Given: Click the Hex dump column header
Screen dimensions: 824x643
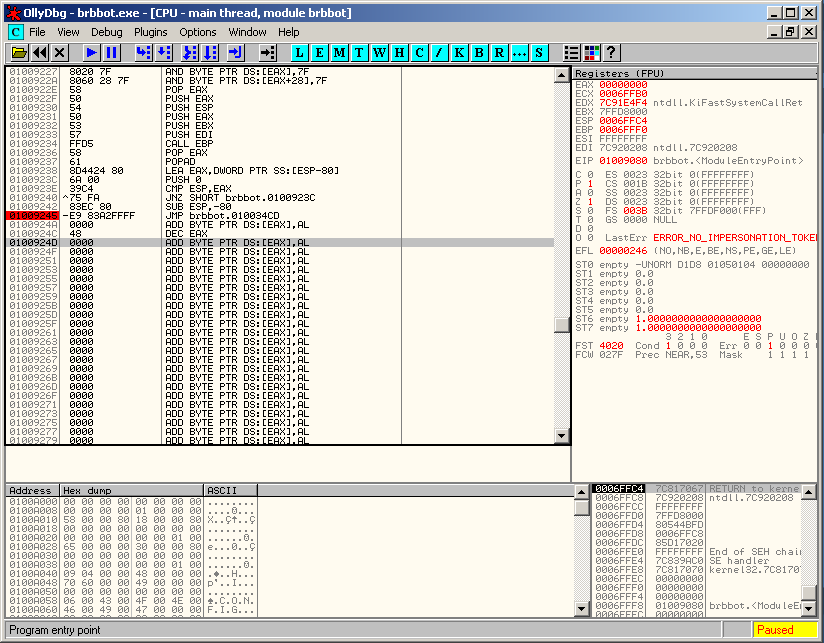Looking at the screenshot, I should 130,491.
